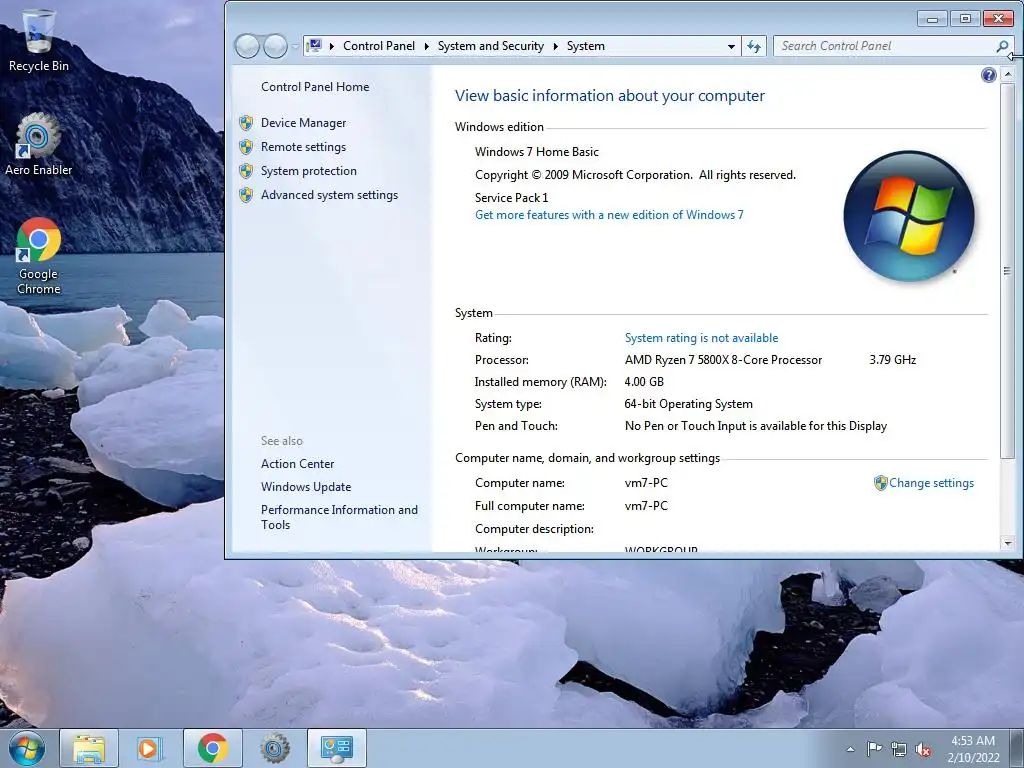This screenshot has height=768, width=1024.
Task: Open the Action Center flag tray icon
Action: coord(874,748)
